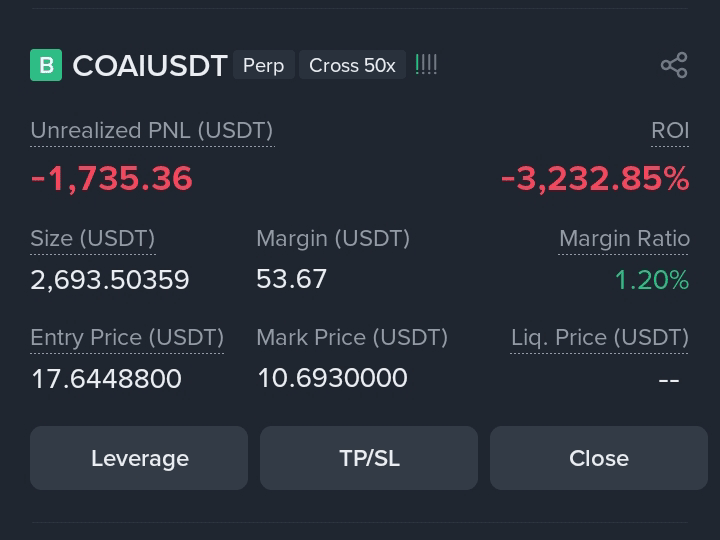
Task: Show the ROI label tooltip
Action: click(670, 131)
